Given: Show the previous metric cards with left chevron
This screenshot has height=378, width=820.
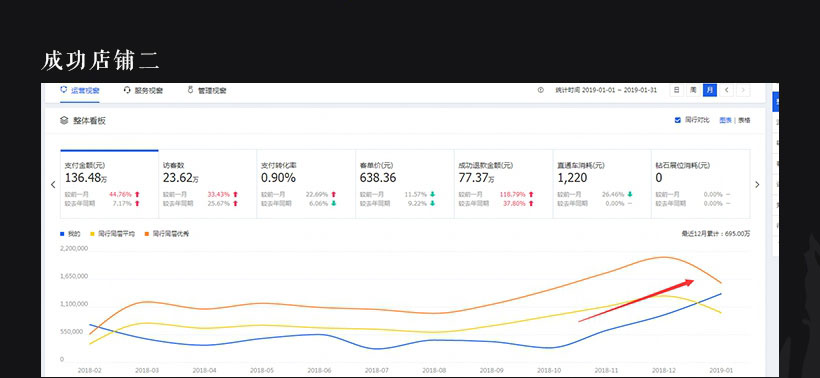Looking at the screenshot, I should [x=53, y=185].
